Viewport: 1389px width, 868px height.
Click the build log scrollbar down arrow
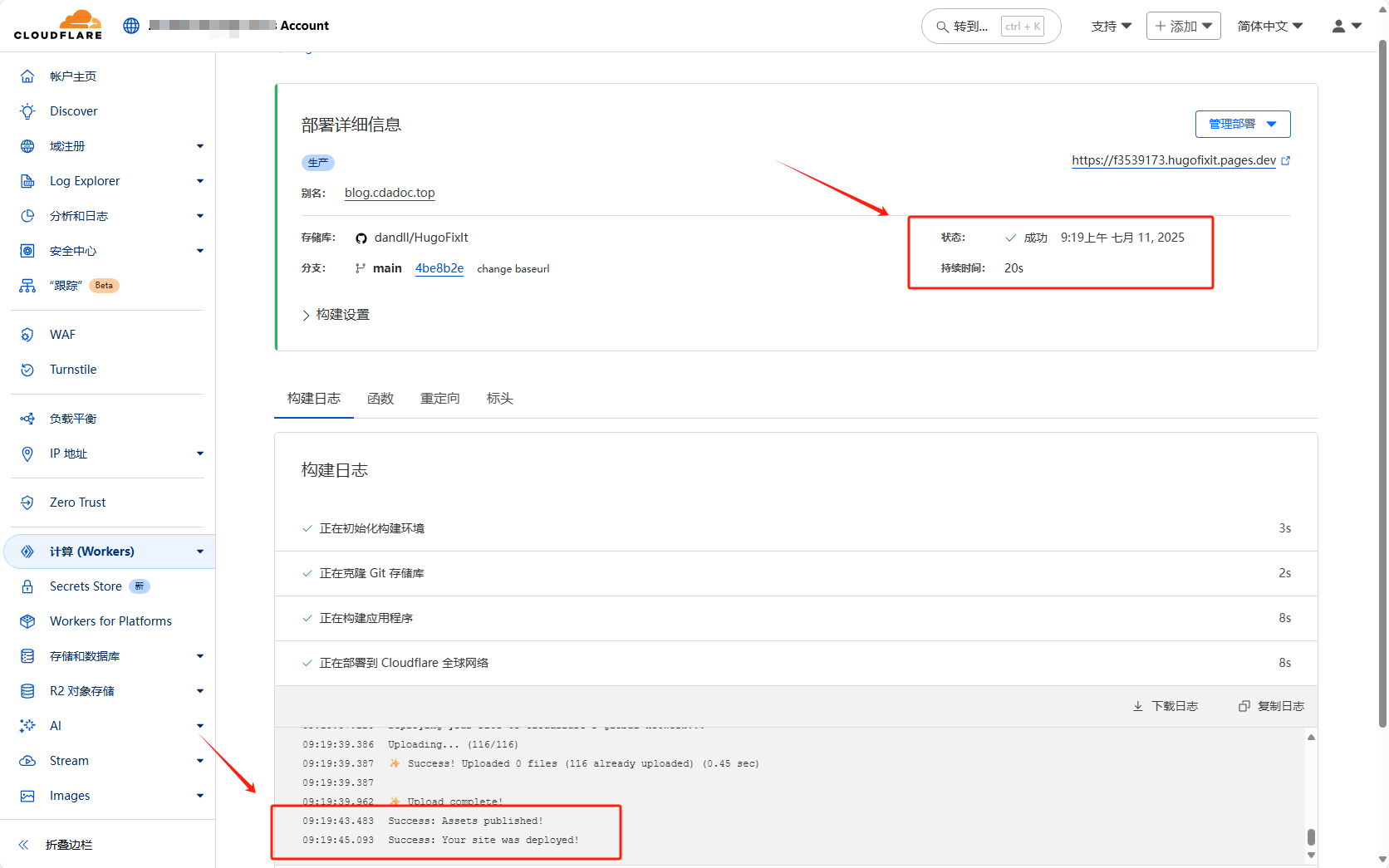tap(1311, 856)
